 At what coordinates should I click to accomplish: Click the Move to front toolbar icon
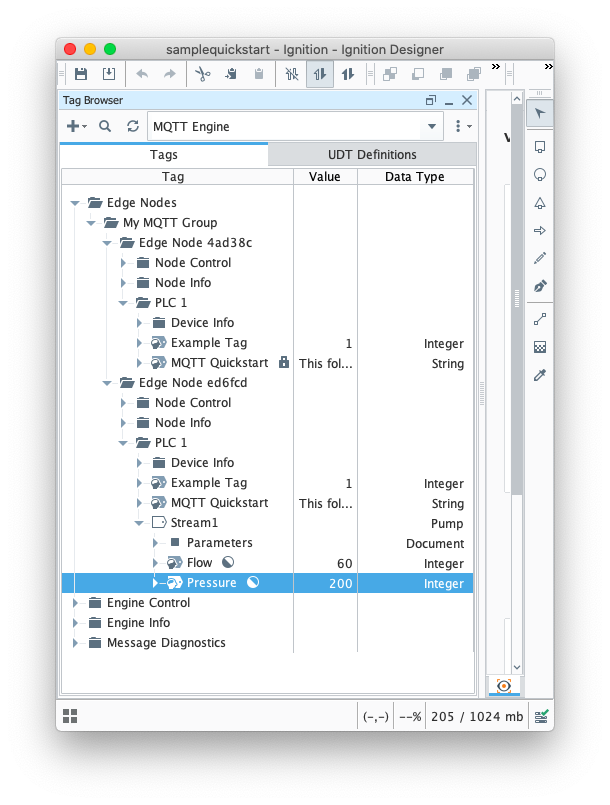point(418,74)
